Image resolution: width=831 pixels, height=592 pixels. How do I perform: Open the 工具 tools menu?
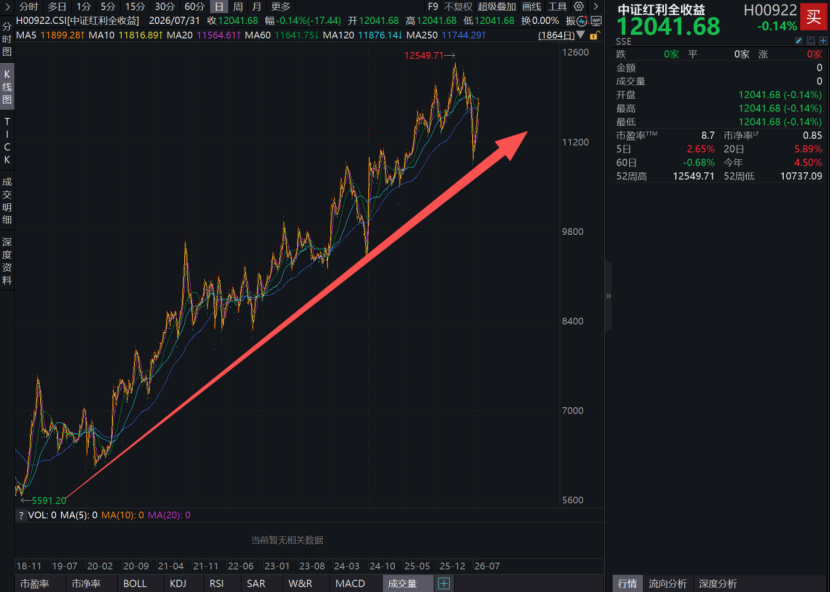(557, 6)
